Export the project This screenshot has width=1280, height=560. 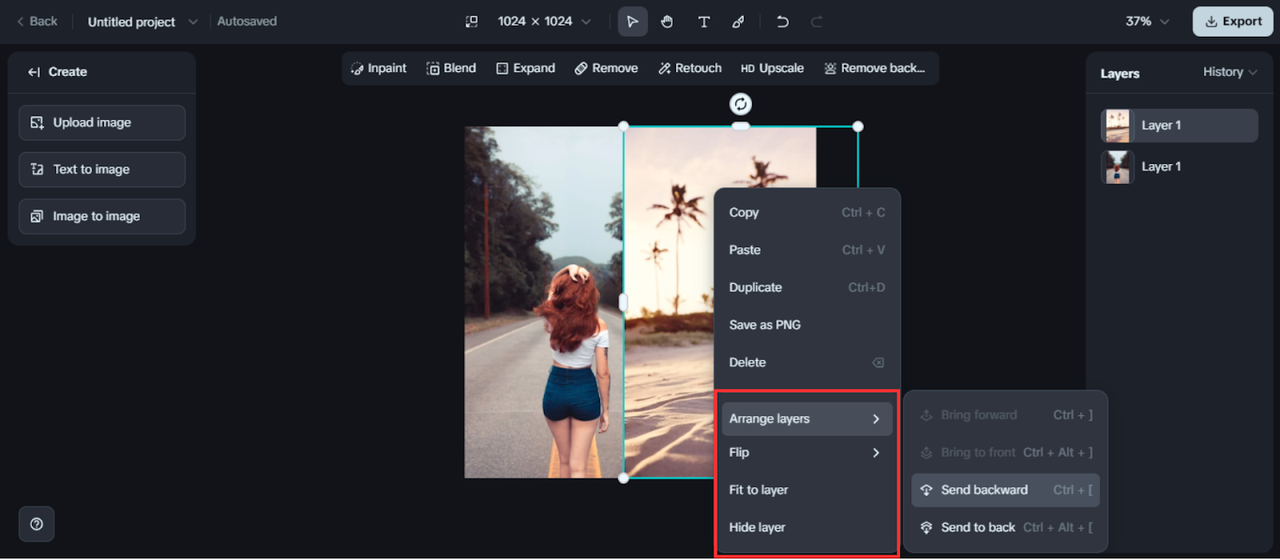coord(1233,21)
